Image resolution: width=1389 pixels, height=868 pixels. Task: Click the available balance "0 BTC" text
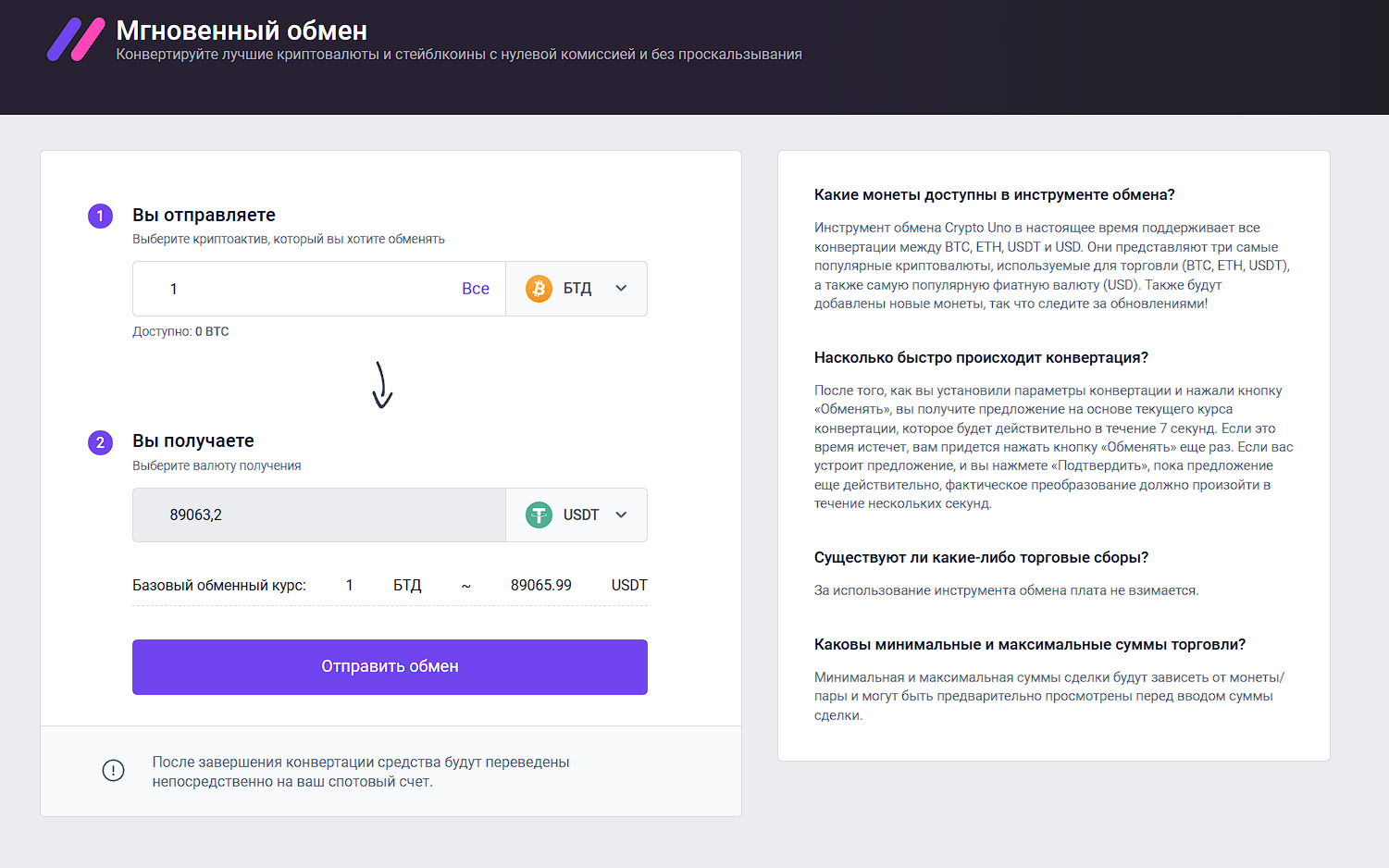[x=212, y=331]
